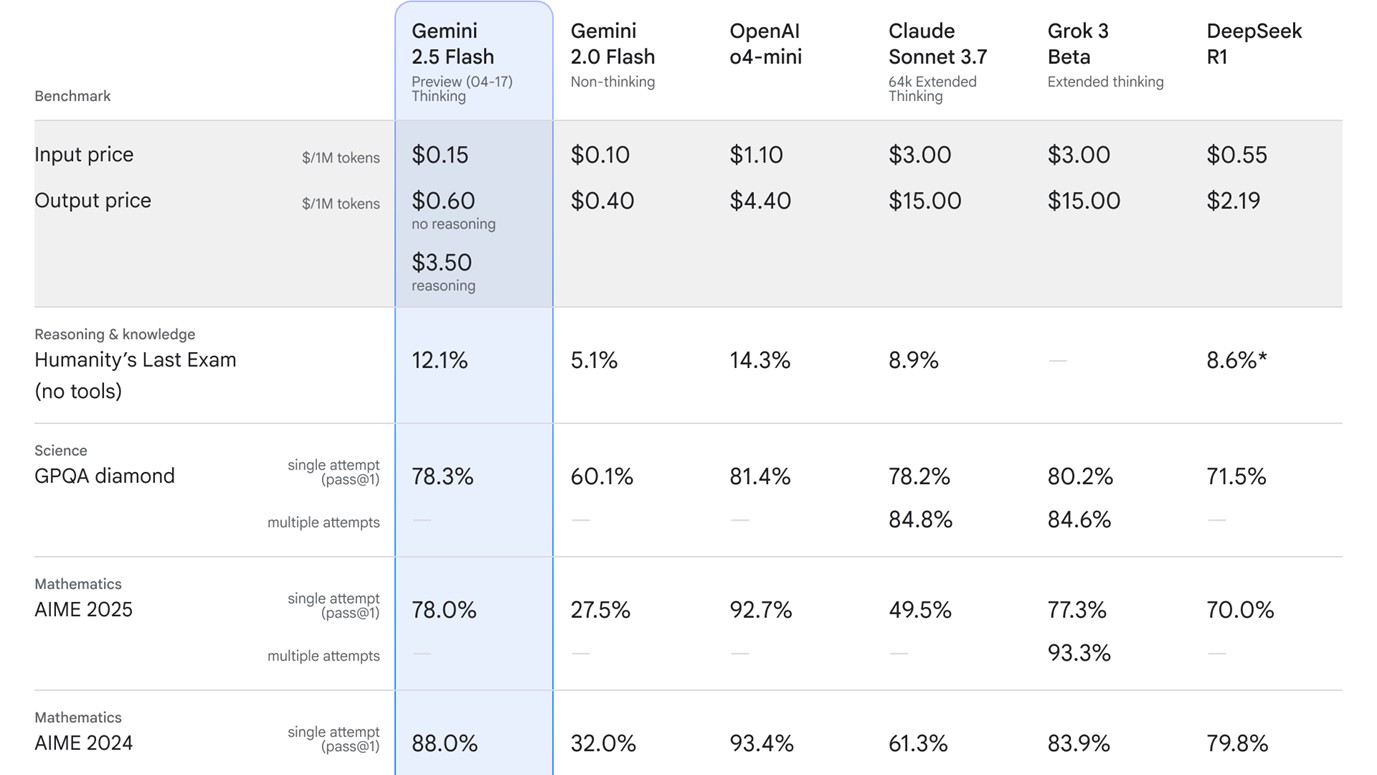The image size is (1377, 775).
Task: Click the Input price row label
Action: pos(84,155)
